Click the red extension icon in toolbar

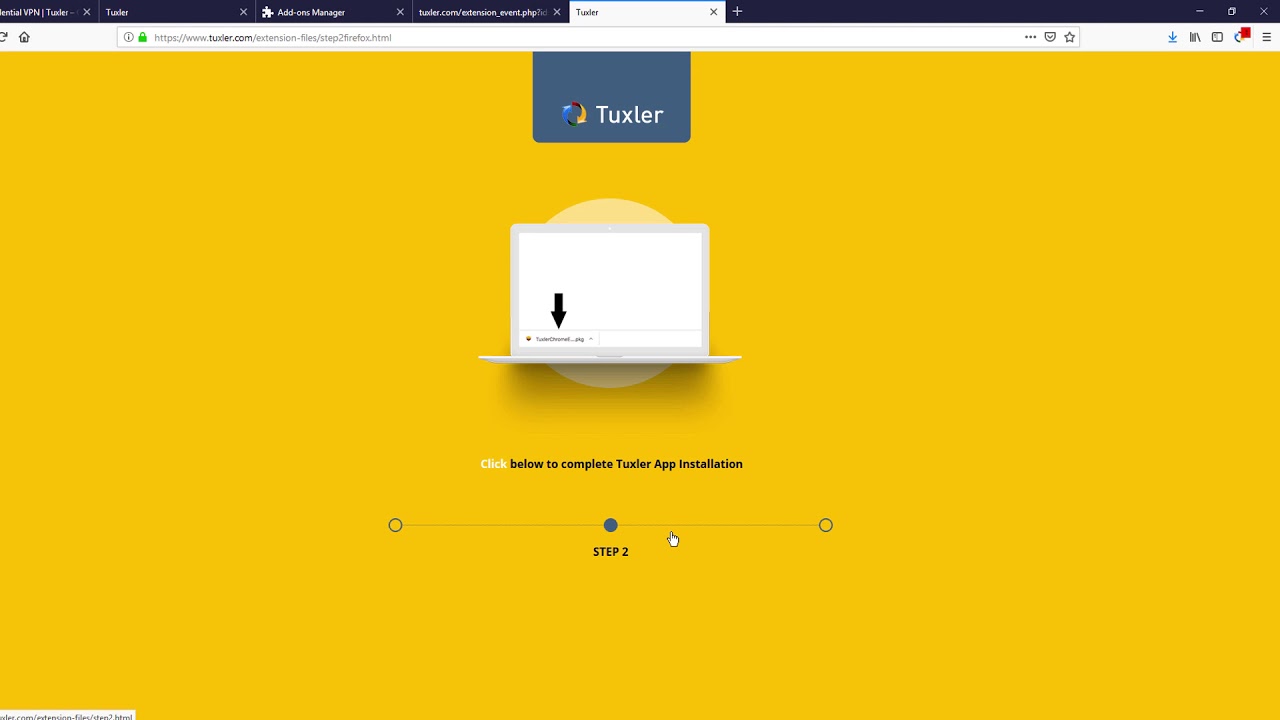(x=1242, y=36)
